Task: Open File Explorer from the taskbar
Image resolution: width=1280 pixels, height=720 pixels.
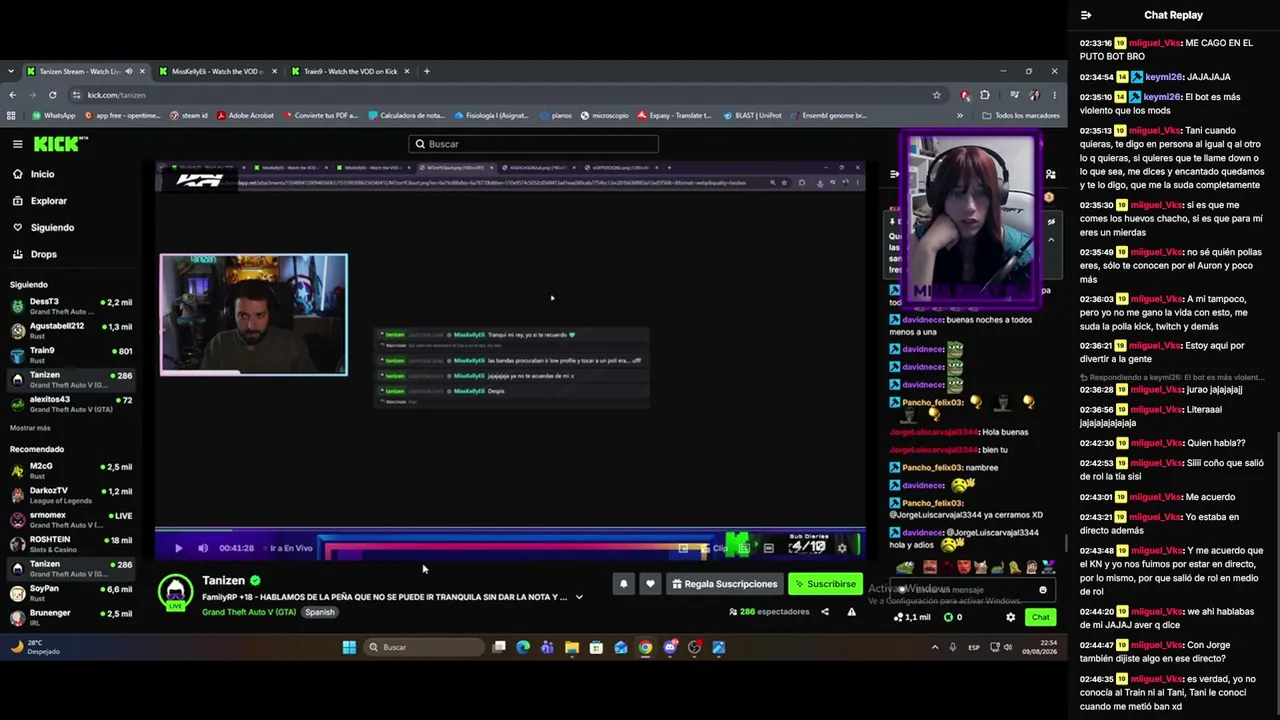Action: 572,647
